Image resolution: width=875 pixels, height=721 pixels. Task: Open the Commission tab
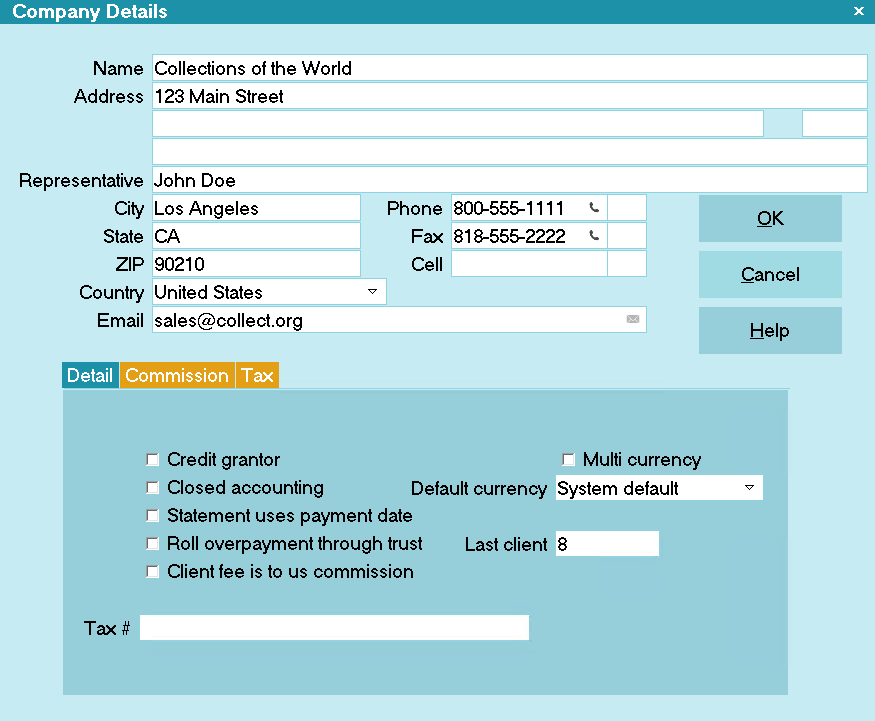click(177, 375)
